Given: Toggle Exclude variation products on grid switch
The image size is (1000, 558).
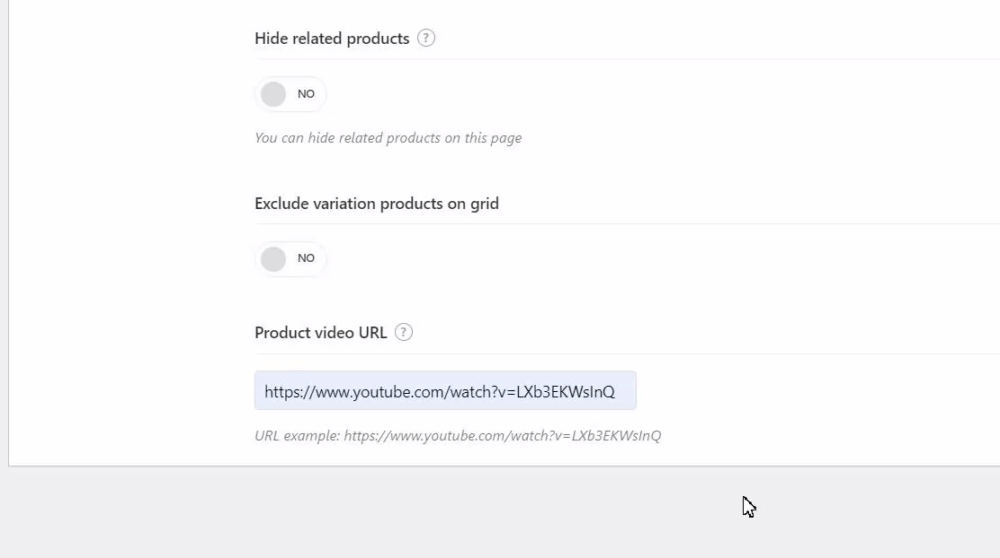Looking at the screenshot, I should tap(290, 259).
